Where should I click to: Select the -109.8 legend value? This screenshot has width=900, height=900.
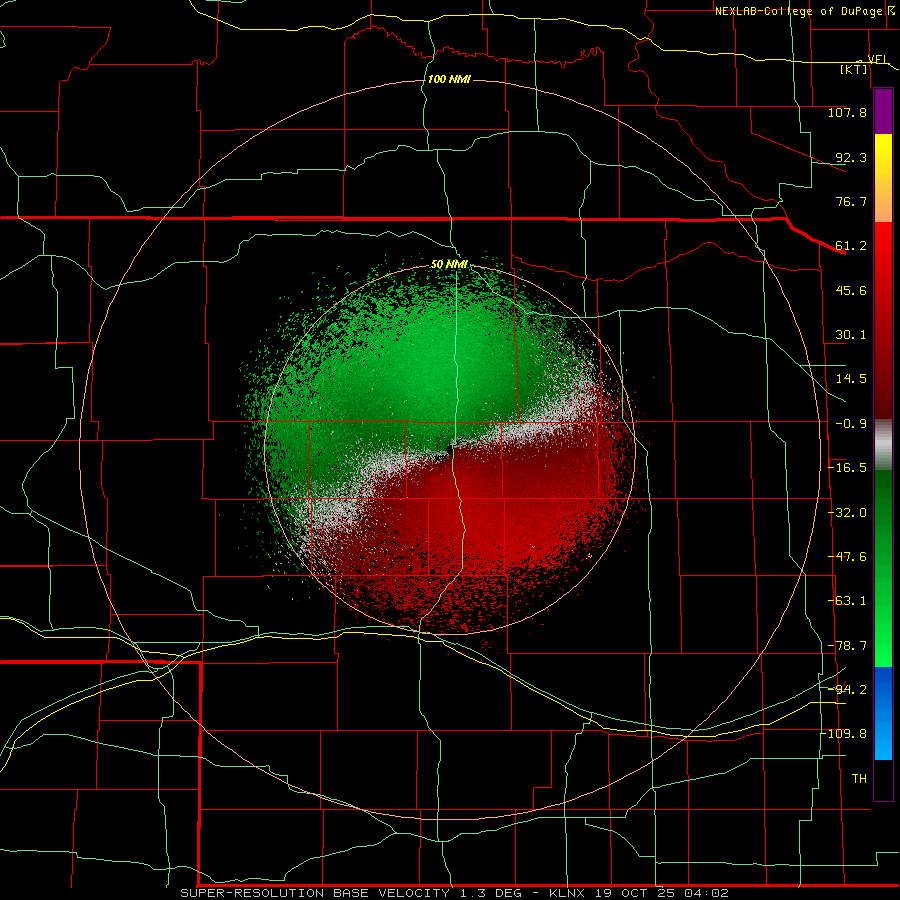point(844,734)
